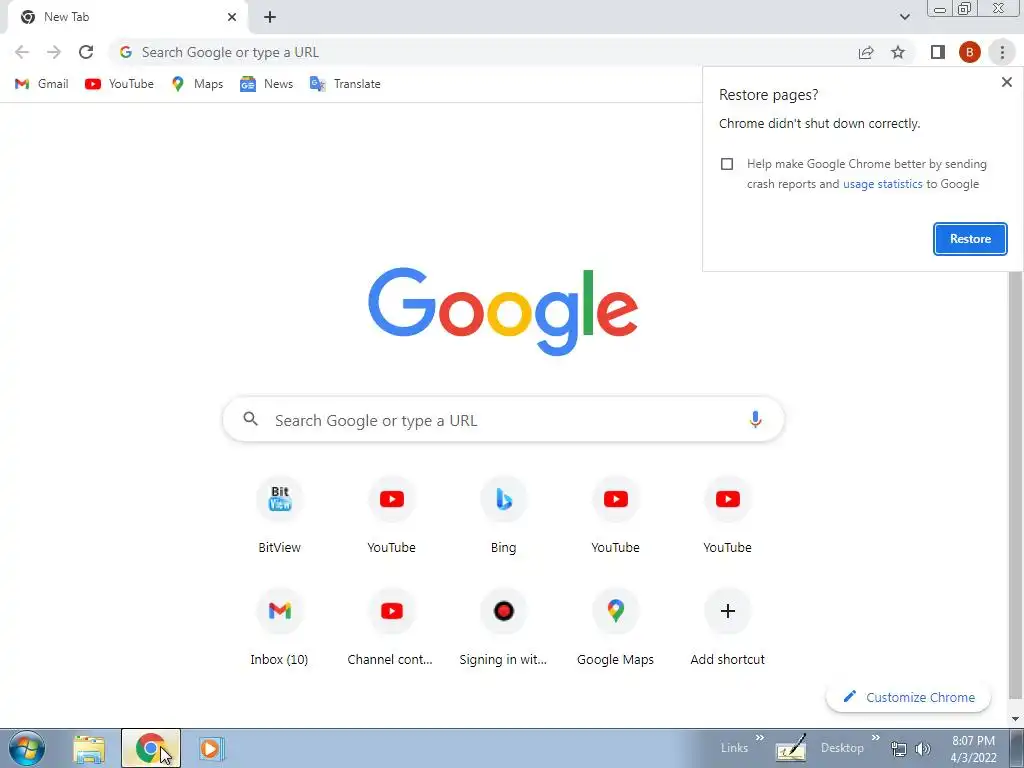Bookmark this tab with the star icon
The image size is (1024, 768).
pyautogui.click(x=898, y=52)
